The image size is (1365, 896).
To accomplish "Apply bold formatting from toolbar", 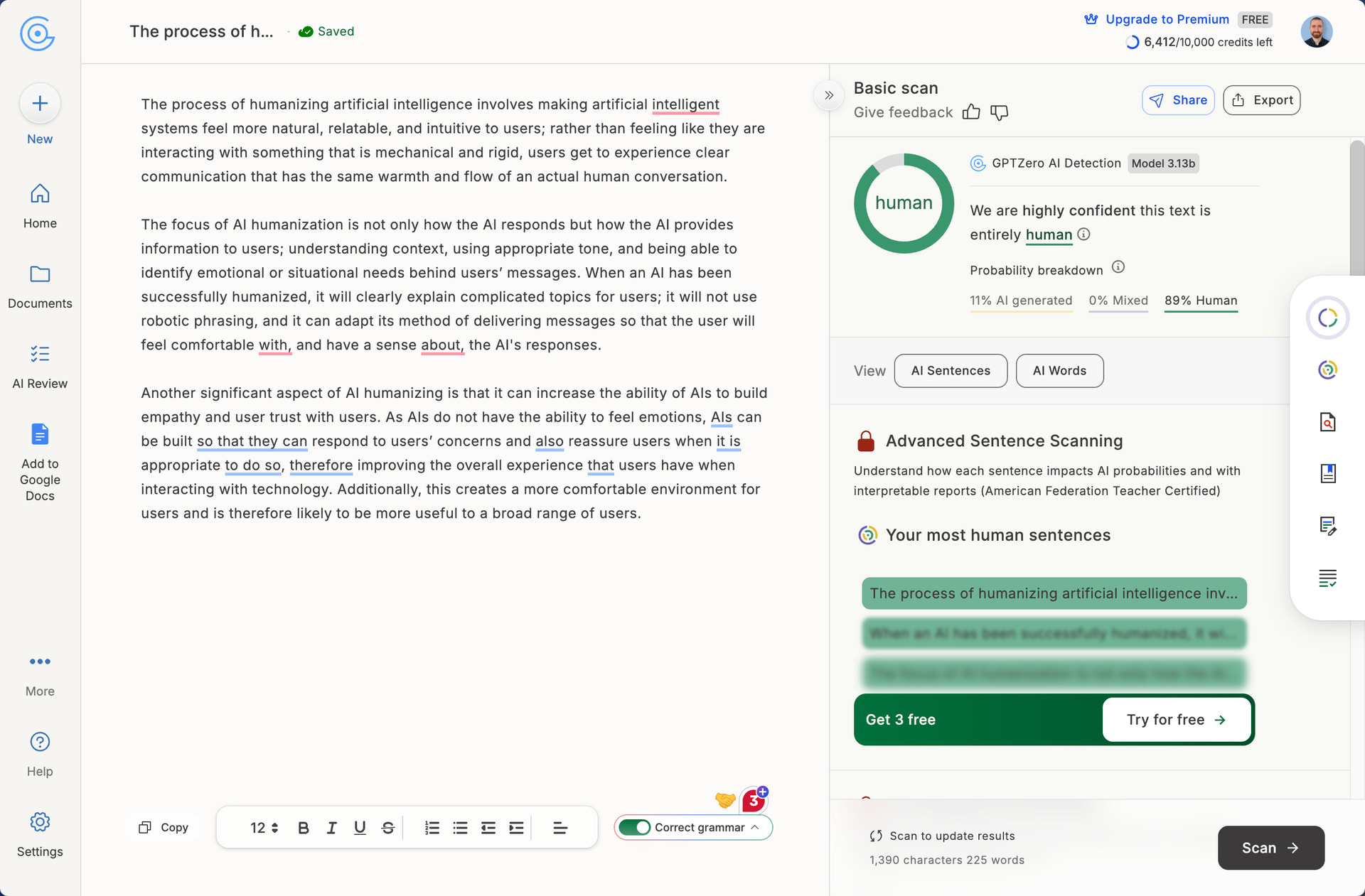I will click(304, 828).
